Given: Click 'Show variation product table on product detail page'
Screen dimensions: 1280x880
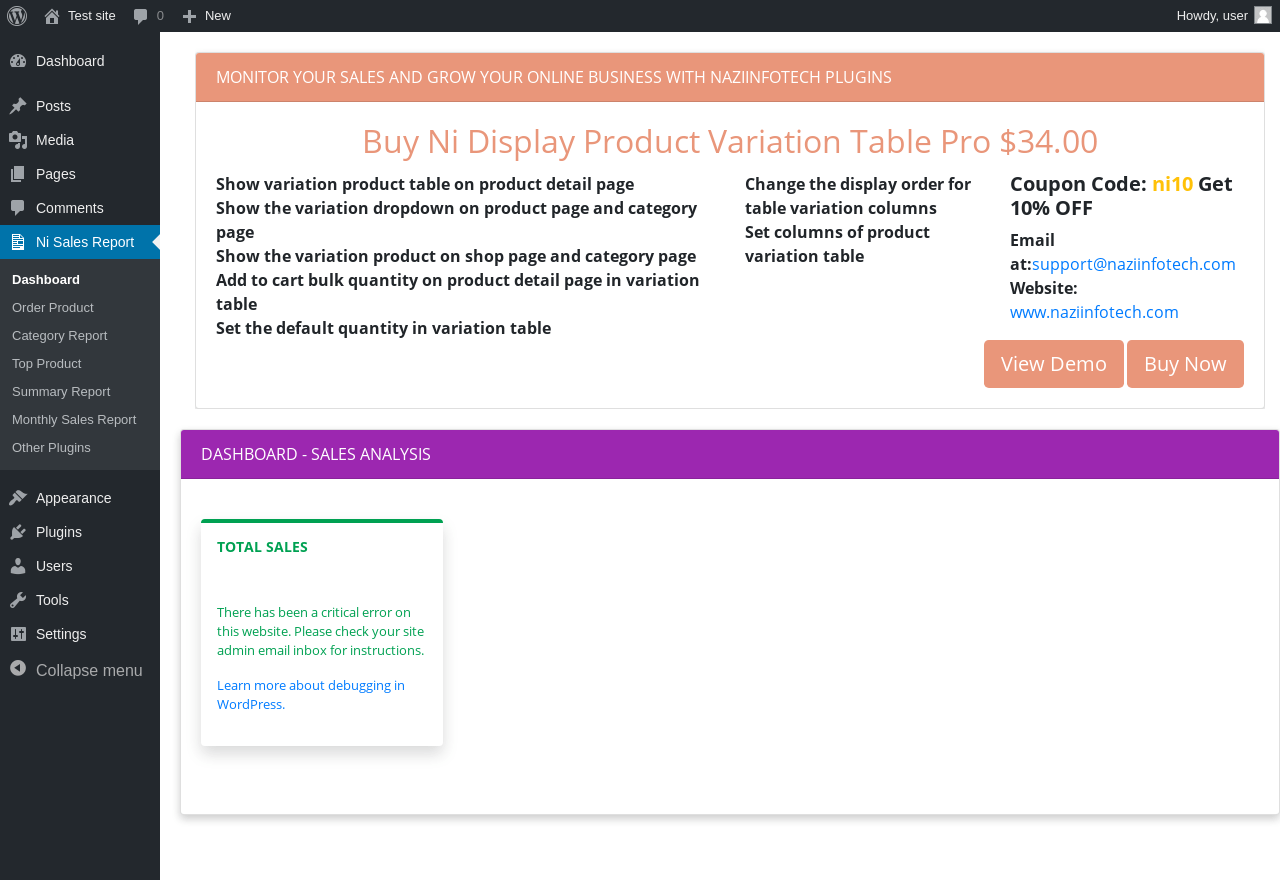Looking at the screenshot, I should [425, 184].
